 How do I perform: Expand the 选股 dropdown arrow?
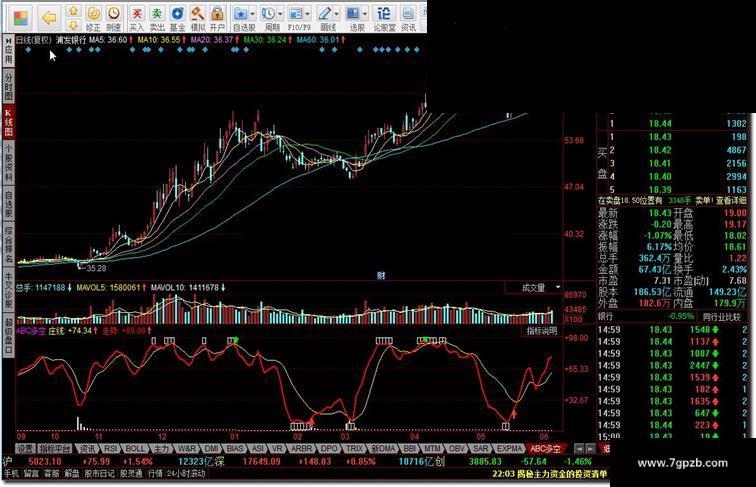(365, 14)
